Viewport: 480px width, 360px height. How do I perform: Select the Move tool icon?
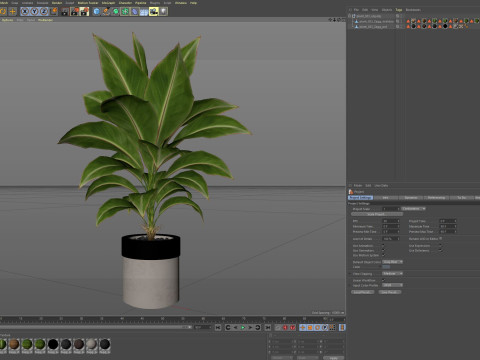click(x=12, y=12)
